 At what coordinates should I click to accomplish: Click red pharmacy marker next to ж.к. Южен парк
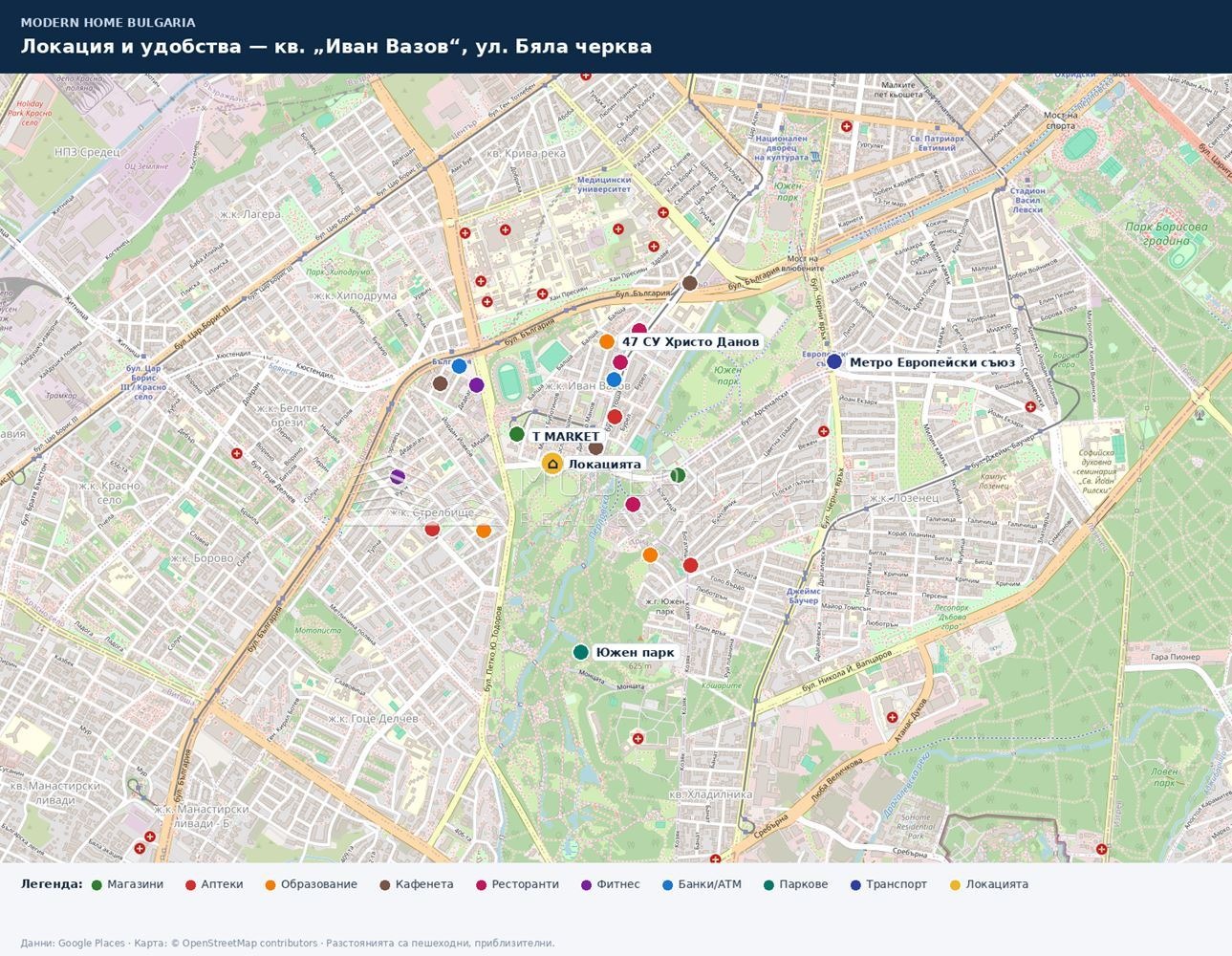tap(690, 565)
